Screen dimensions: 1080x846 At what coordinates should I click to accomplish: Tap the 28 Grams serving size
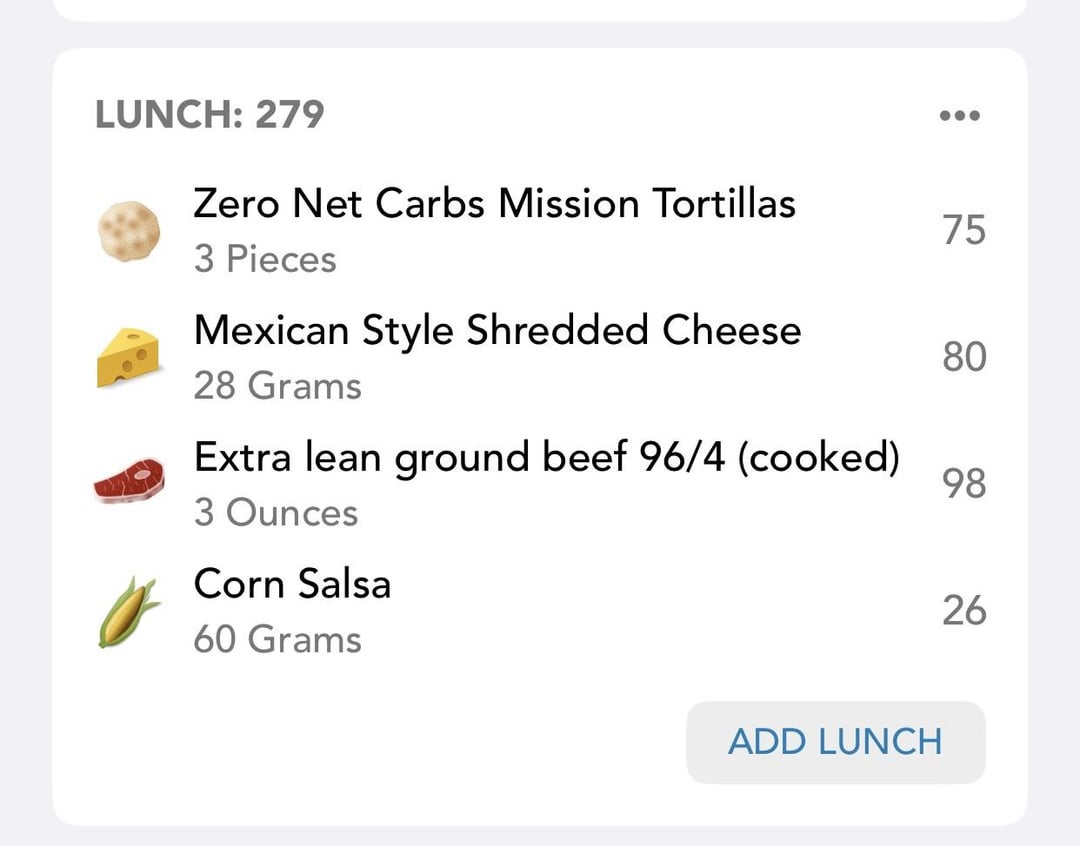(278, 386)
